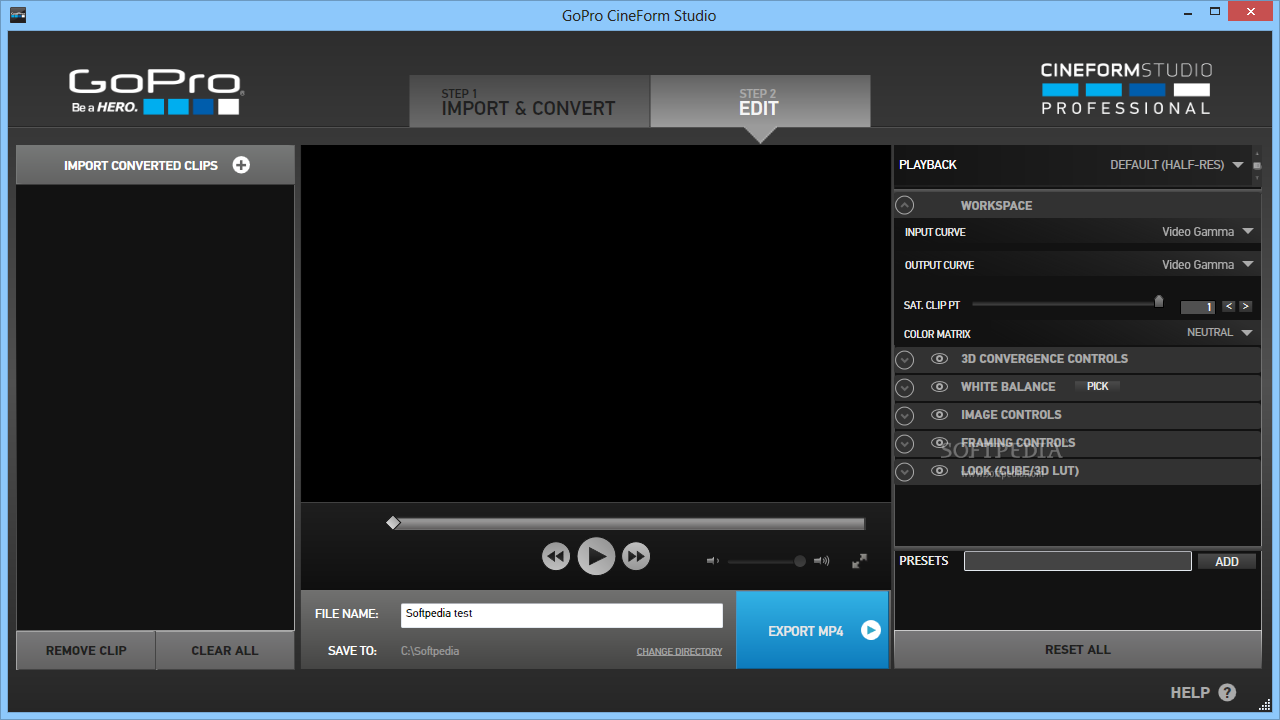This screenshot has width=1280, height=720.
Task: Click the CineForm Studio Professional logo
Action: click(1126, 88)
